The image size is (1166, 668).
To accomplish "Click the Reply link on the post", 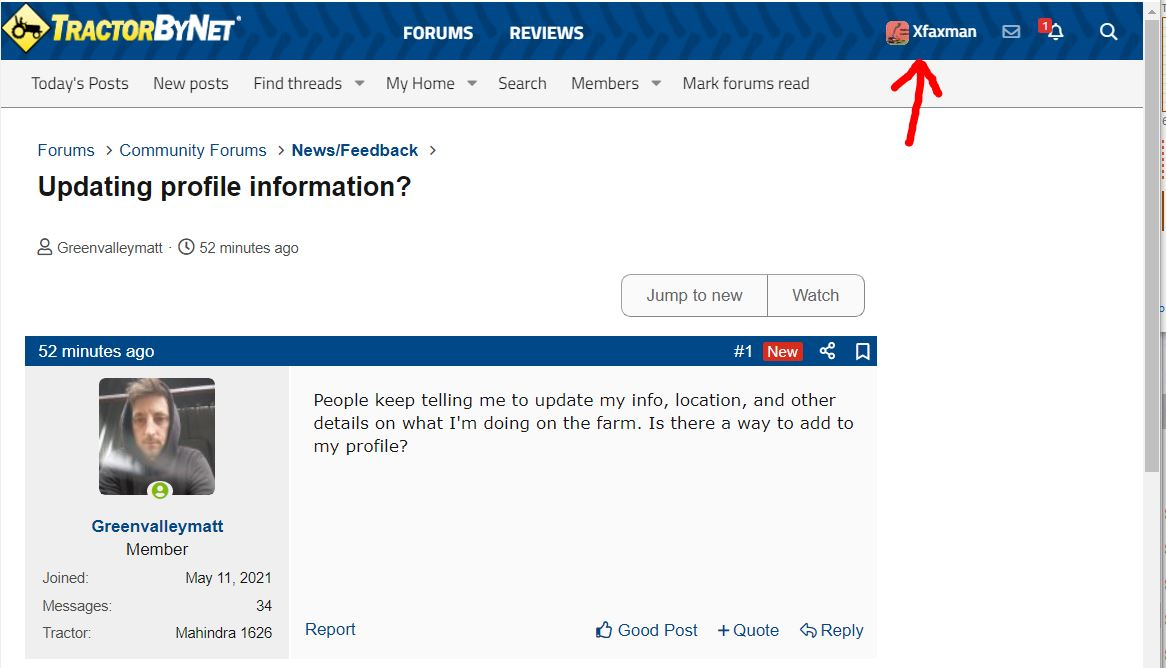I will coord(831,630).
